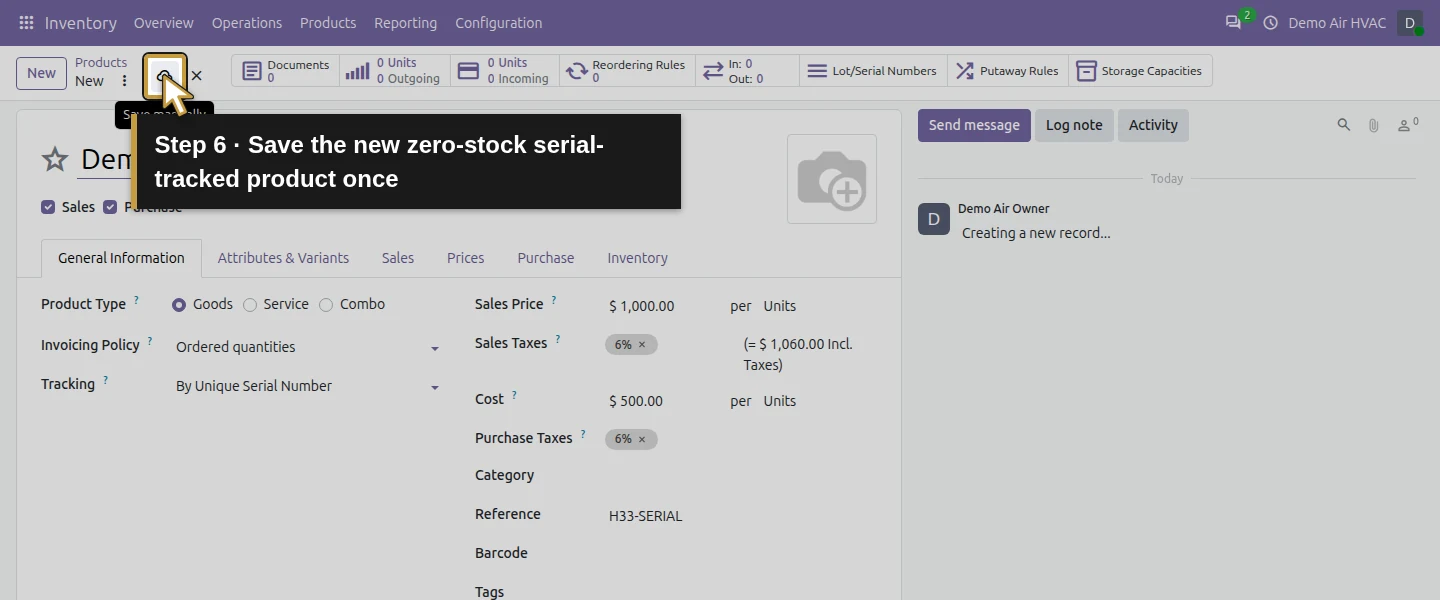Show followers icon in chatter
This screenshot has height=600, width=1440.
click(1408, 125)
